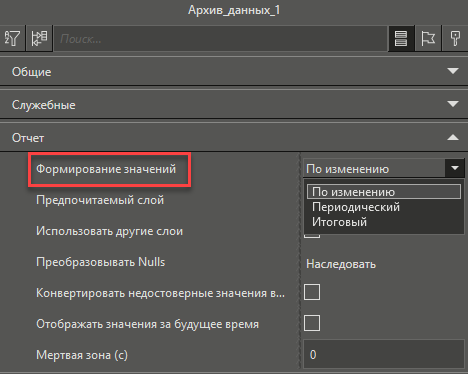Select the Формирование значений property label

pyautogui.click(x=106, y=169)
